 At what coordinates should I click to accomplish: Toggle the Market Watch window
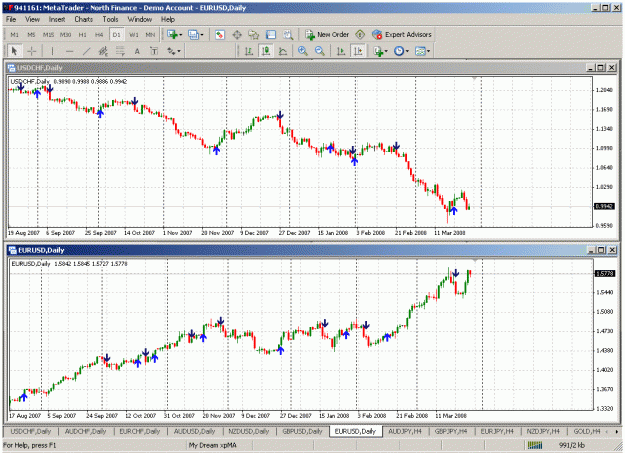coord(220,35)
